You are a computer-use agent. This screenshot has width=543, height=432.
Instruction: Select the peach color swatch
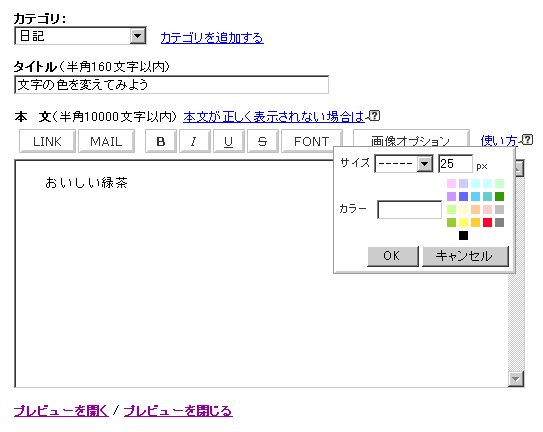[475, 209]
